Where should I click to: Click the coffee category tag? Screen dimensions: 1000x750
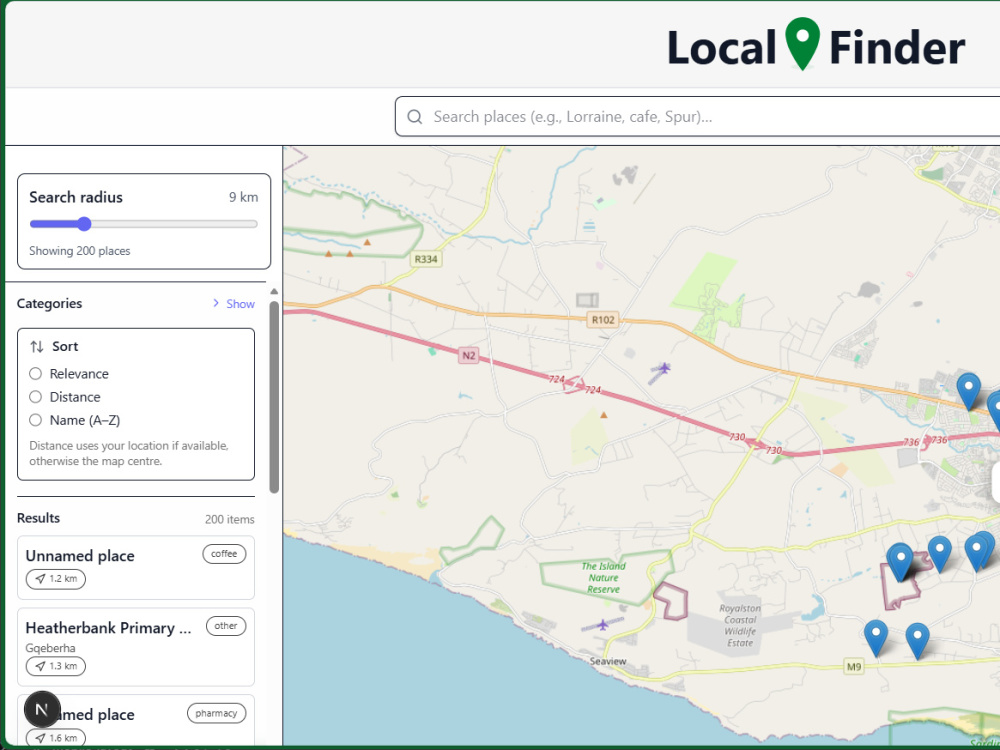point(224,554)
